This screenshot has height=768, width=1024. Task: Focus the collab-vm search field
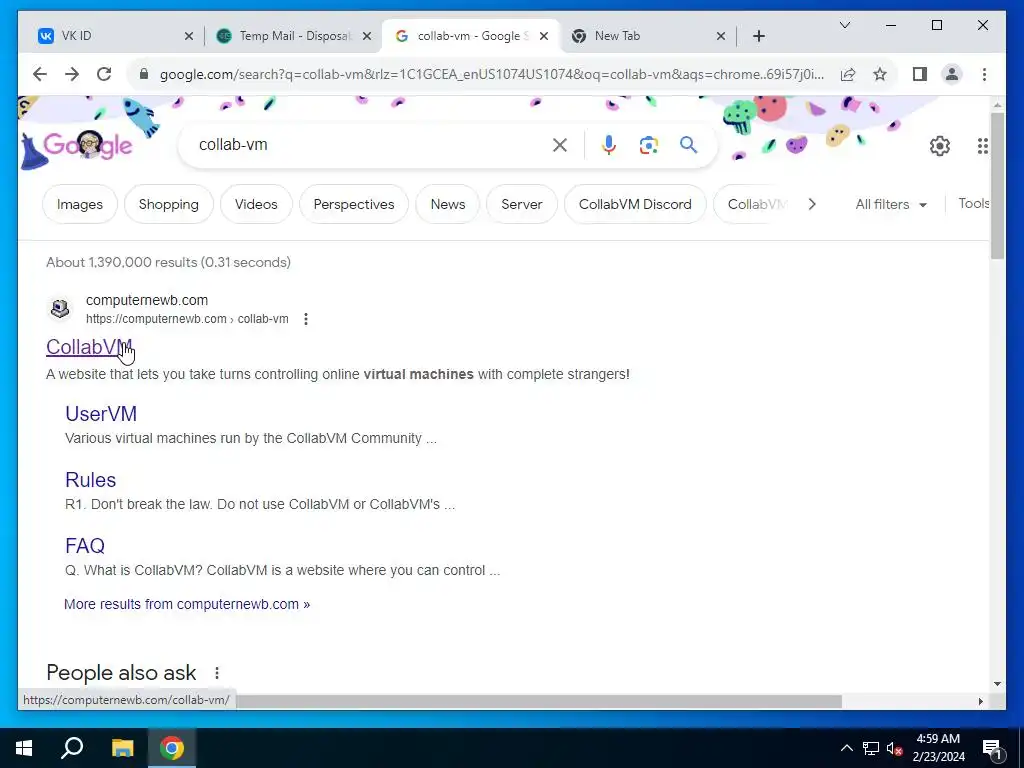coord(369,145)
